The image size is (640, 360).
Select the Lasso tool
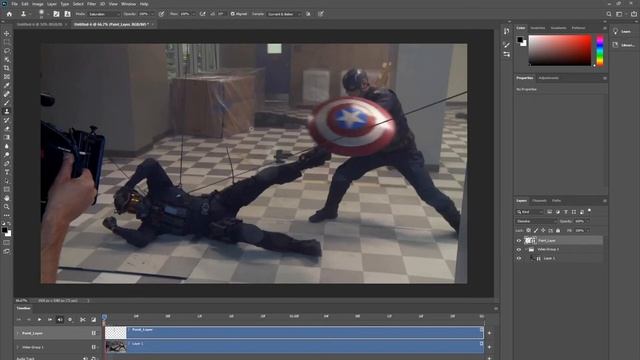(x=7, y=51)
